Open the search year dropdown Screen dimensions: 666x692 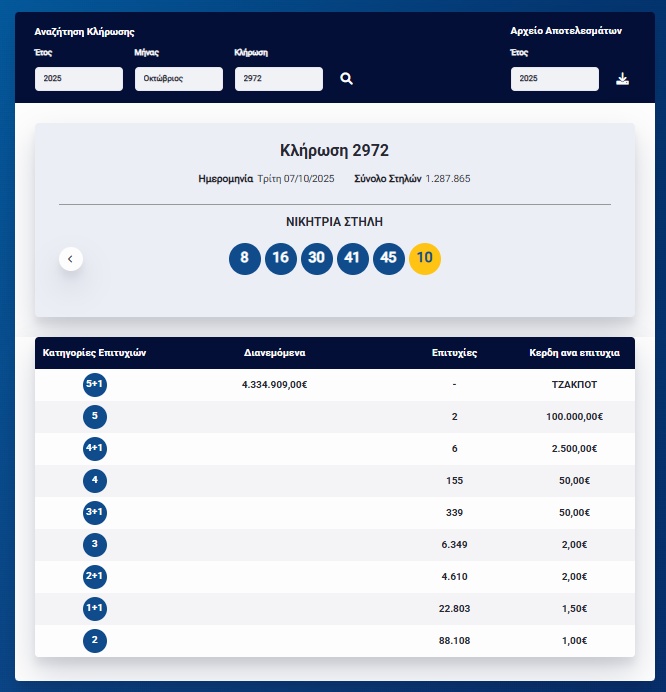tap(79, 79)
